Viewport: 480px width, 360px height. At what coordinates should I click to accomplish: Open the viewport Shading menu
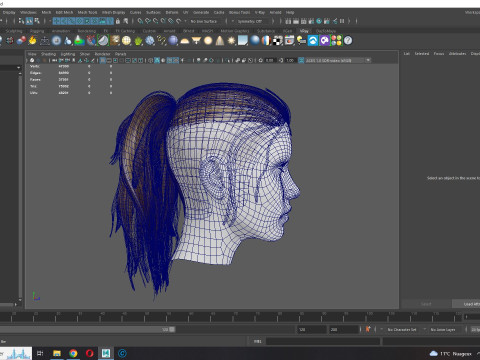pos(48,54)
